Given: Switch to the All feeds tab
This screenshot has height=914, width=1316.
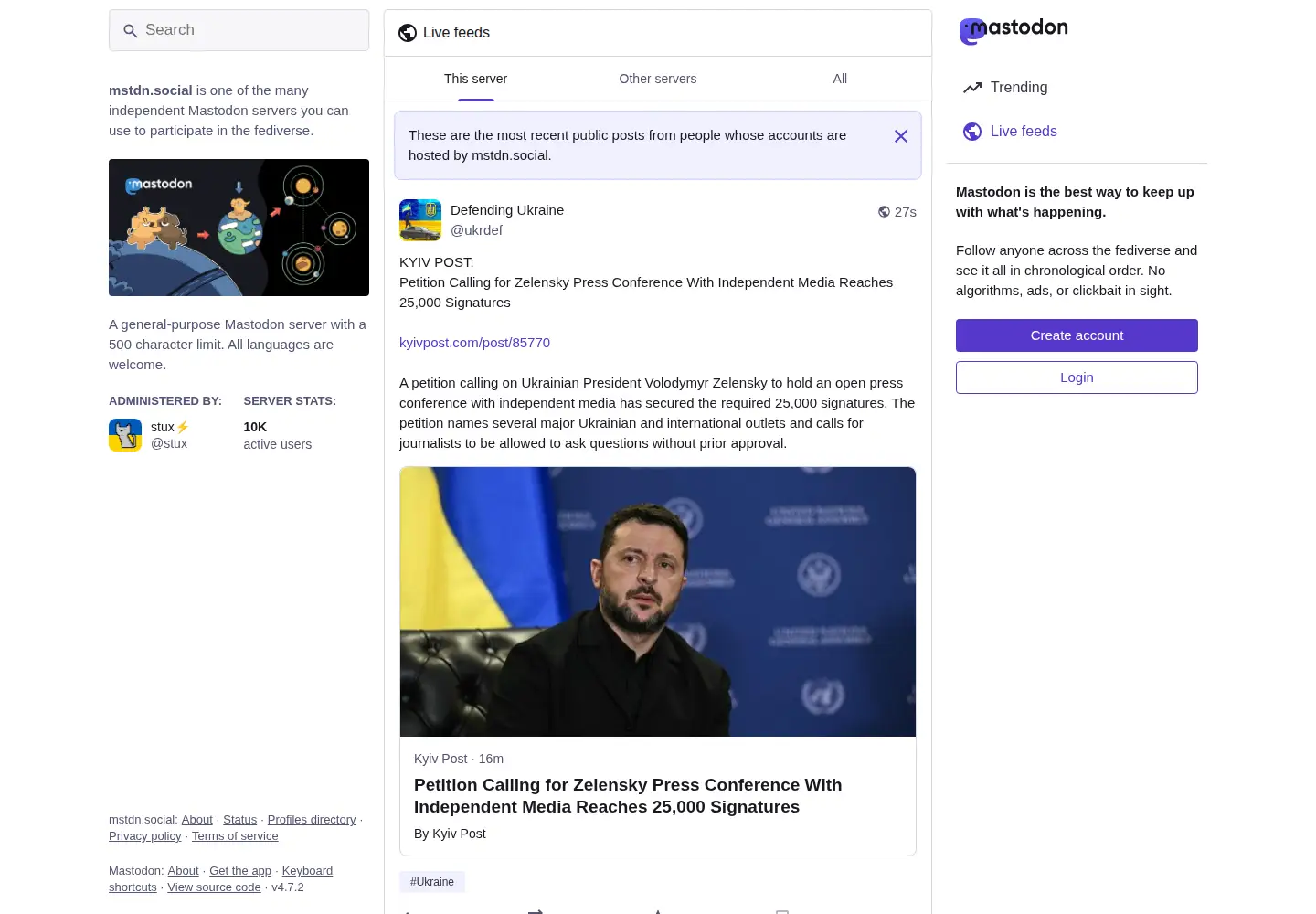Looking at the screenshot, I should 840,79.
